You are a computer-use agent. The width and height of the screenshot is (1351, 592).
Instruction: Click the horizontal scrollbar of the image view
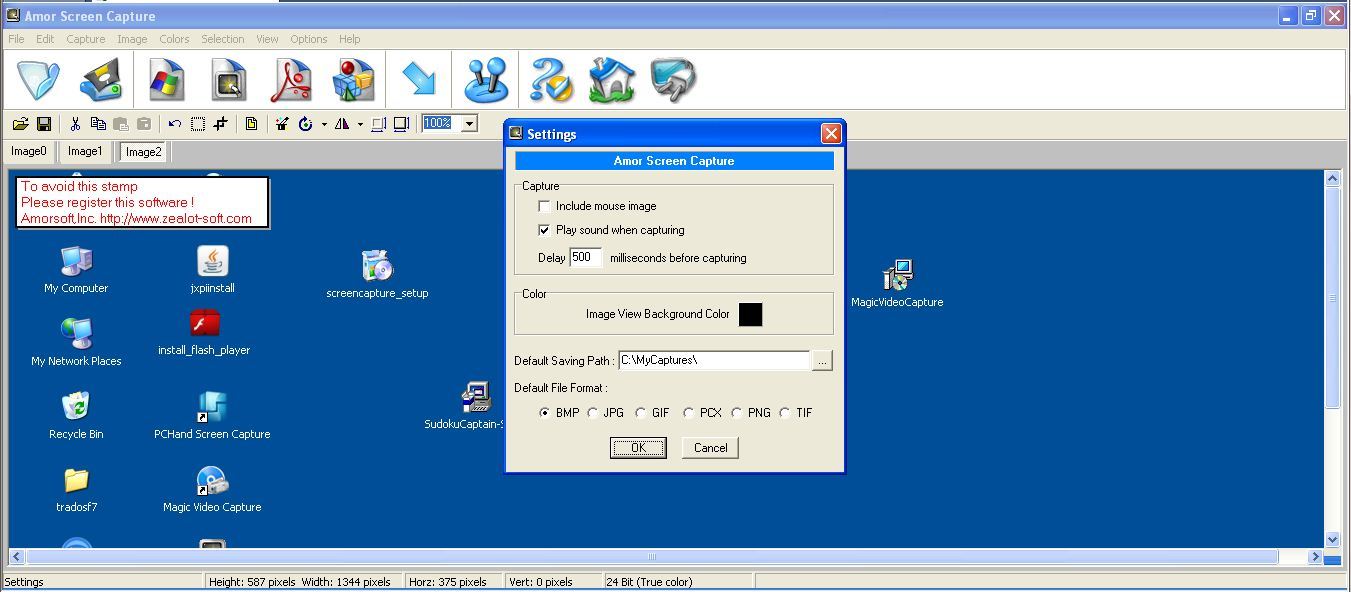click(x=652, y=557)
